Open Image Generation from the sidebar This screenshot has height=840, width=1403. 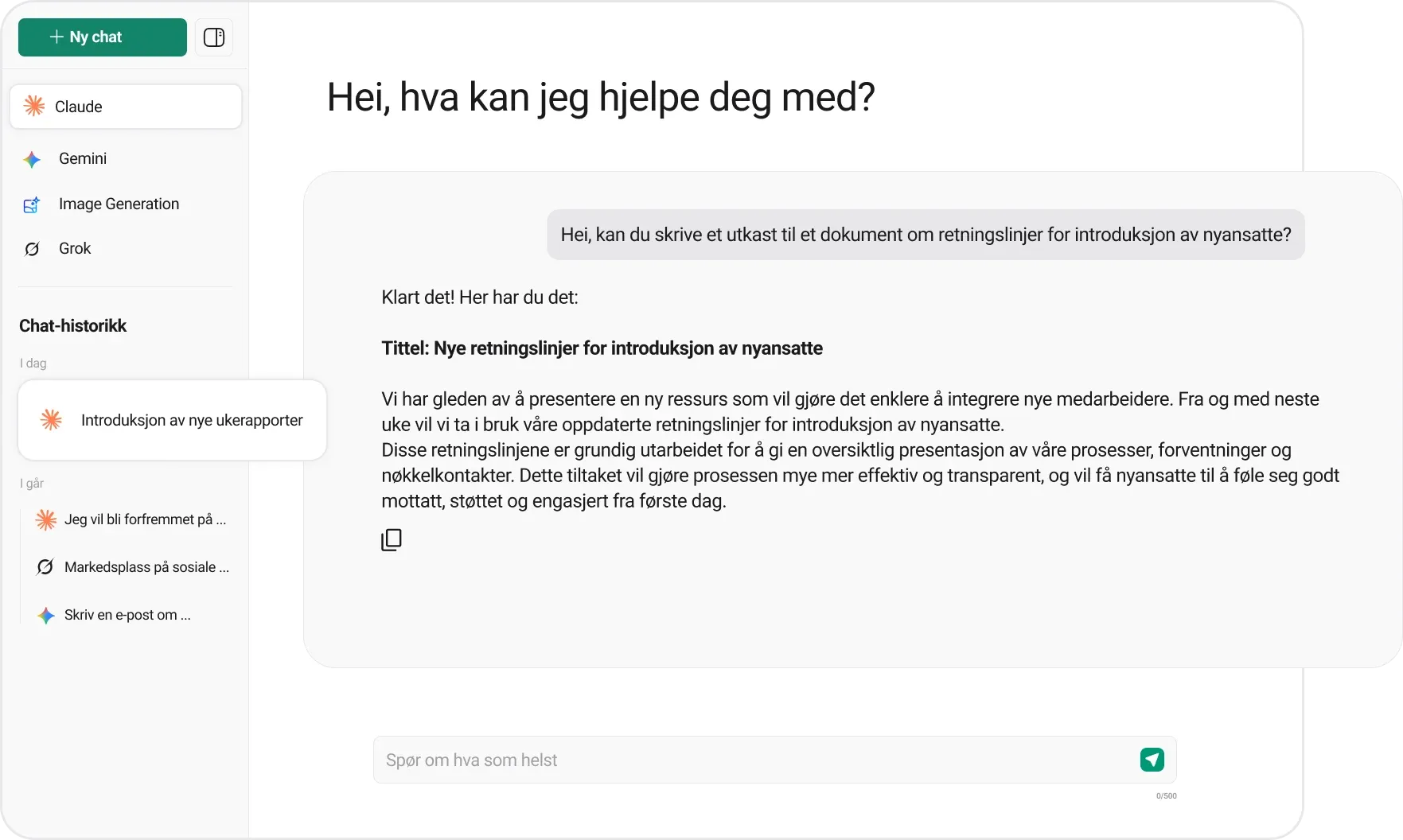point(119,204)
